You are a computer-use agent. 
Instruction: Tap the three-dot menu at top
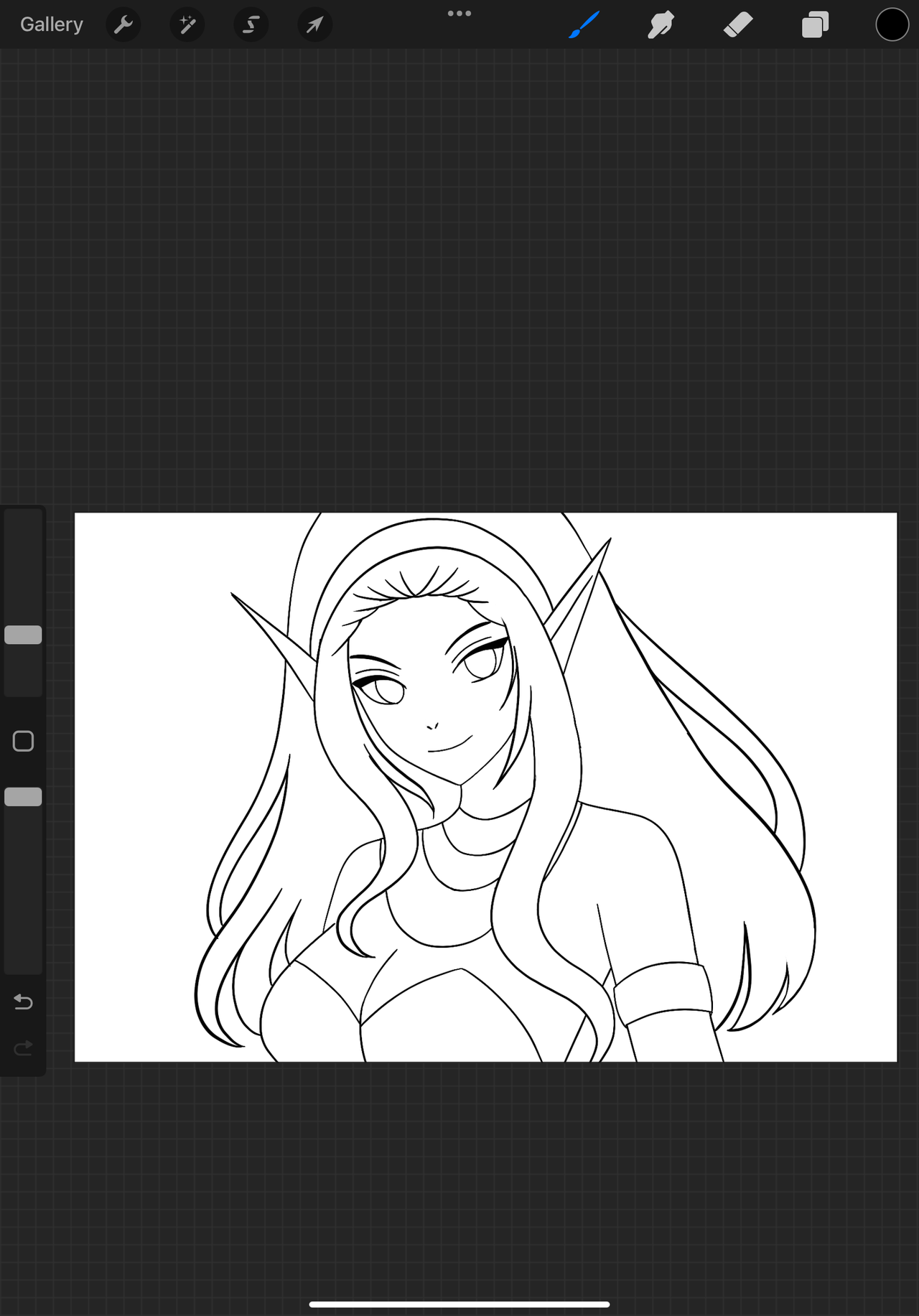click(459, 13)
